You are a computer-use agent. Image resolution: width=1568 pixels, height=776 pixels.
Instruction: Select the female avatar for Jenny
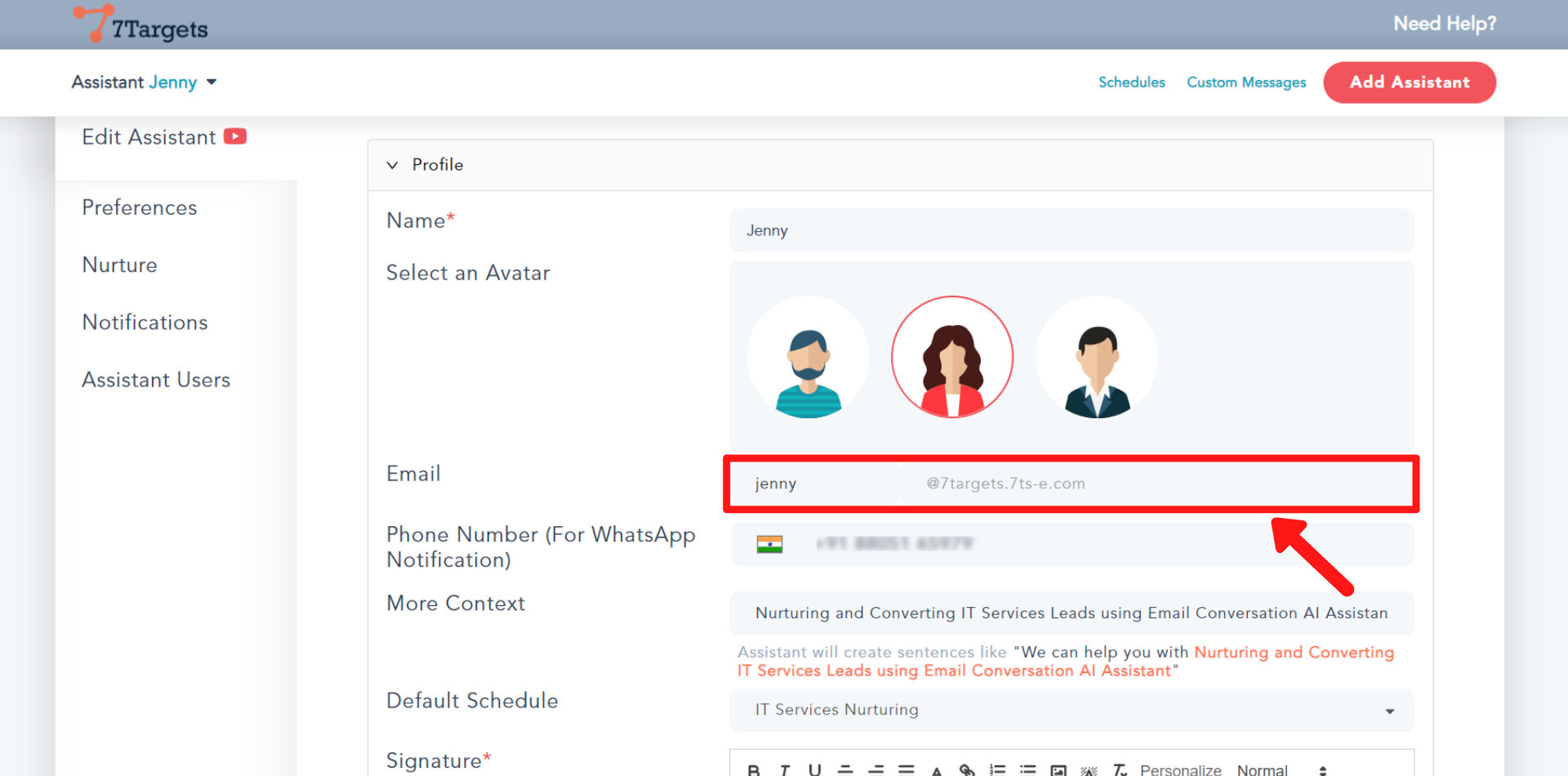click(x=951, y=357)
